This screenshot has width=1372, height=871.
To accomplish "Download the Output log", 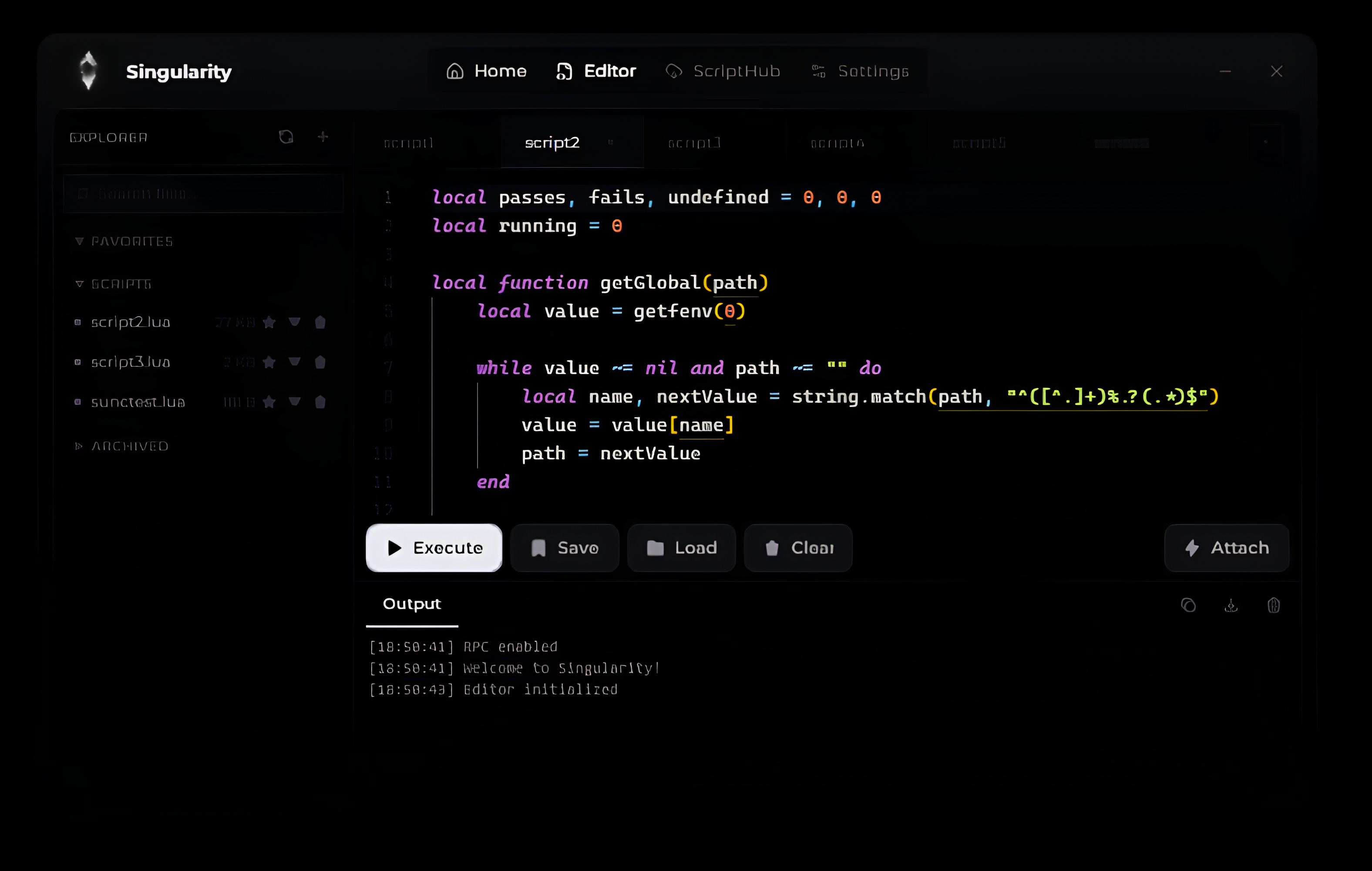I will 1231,605.
